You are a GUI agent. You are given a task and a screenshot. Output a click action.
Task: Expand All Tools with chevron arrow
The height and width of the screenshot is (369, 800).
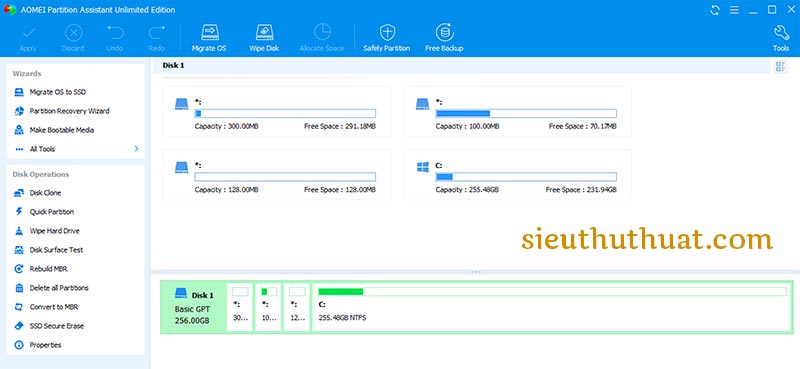click(136, 149)
